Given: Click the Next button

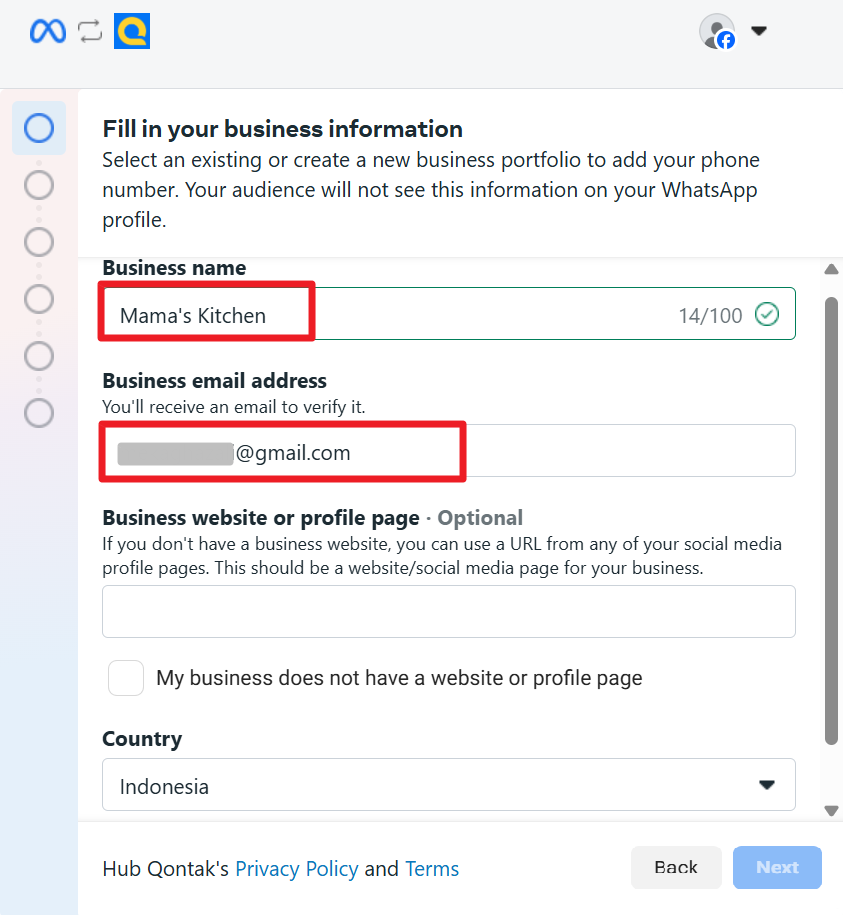Looking at the screenshot, I should point(777,868).
